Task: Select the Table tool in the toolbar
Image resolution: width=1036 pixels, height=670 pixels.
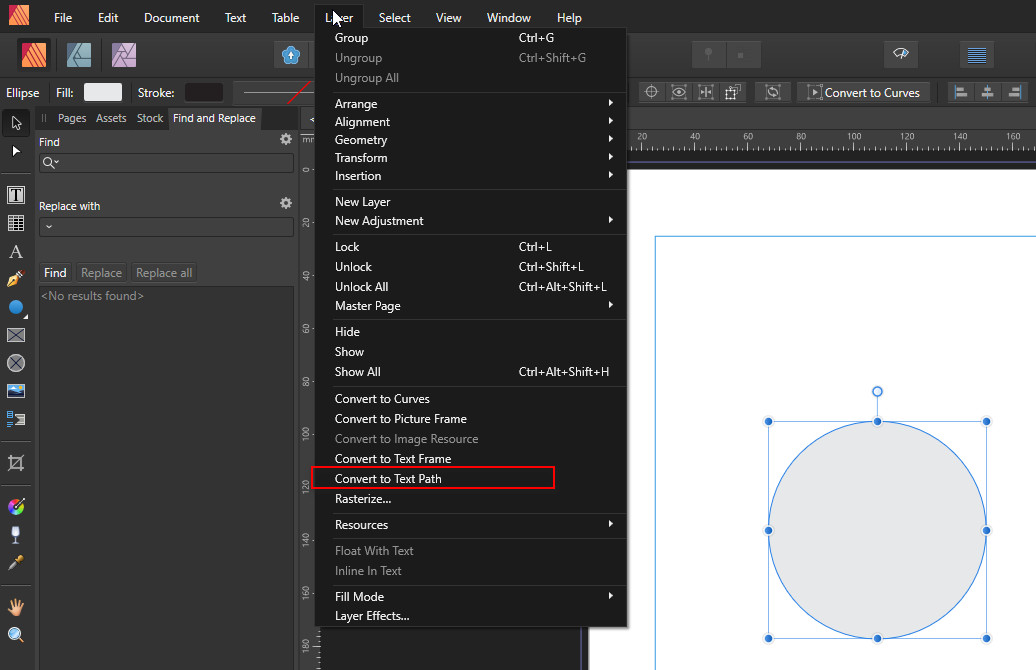Action: 16,223
